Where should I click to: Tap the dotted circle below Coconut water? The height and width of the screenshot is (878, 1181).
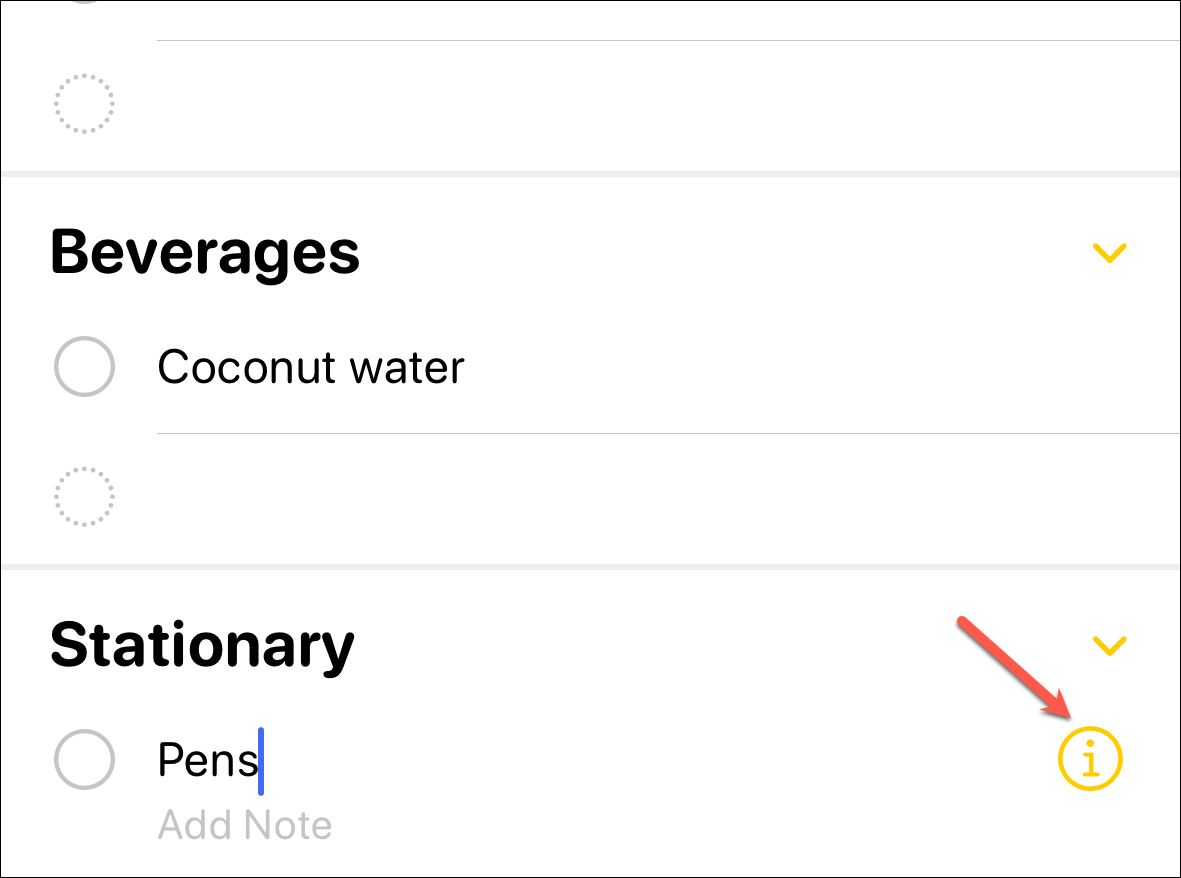click(x=84, y=496)
